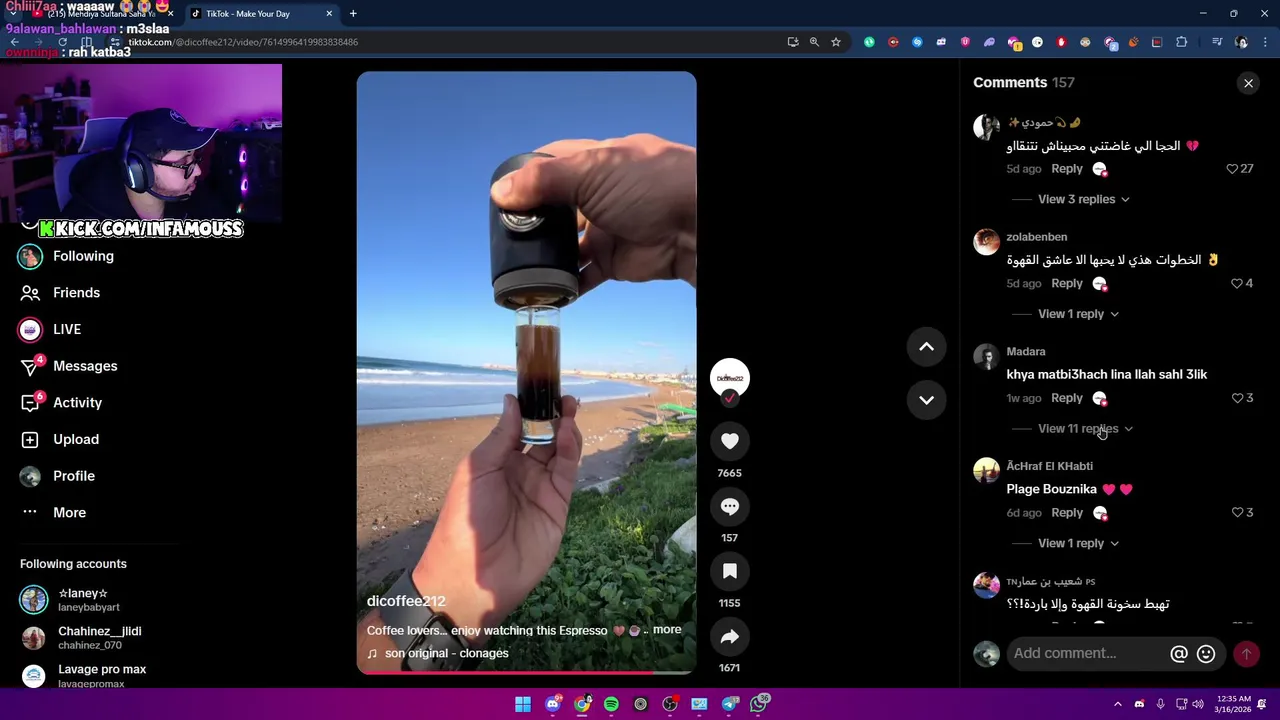Click the red post comment arrow button
This screenshot has width=1280, height=720.
click(1246, 654)
